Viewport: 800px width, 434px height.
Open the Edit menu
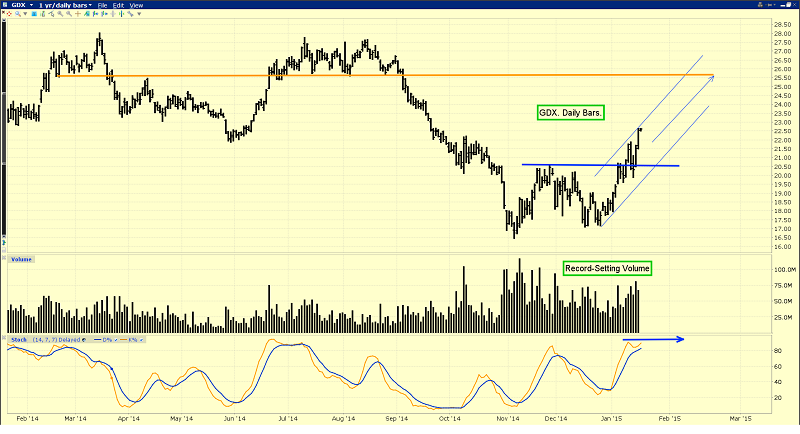pyautogui.click(x=120, y=5)
